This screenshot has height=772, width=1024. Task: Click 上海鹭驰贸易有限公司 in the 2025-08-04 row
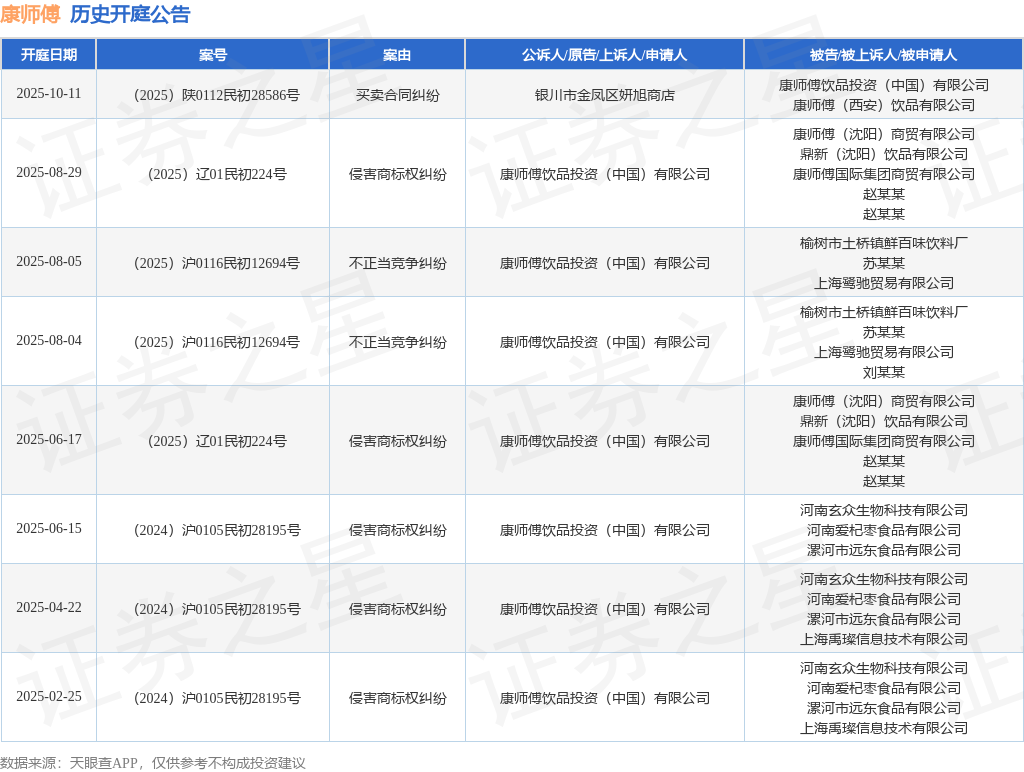tap(884, 353)
